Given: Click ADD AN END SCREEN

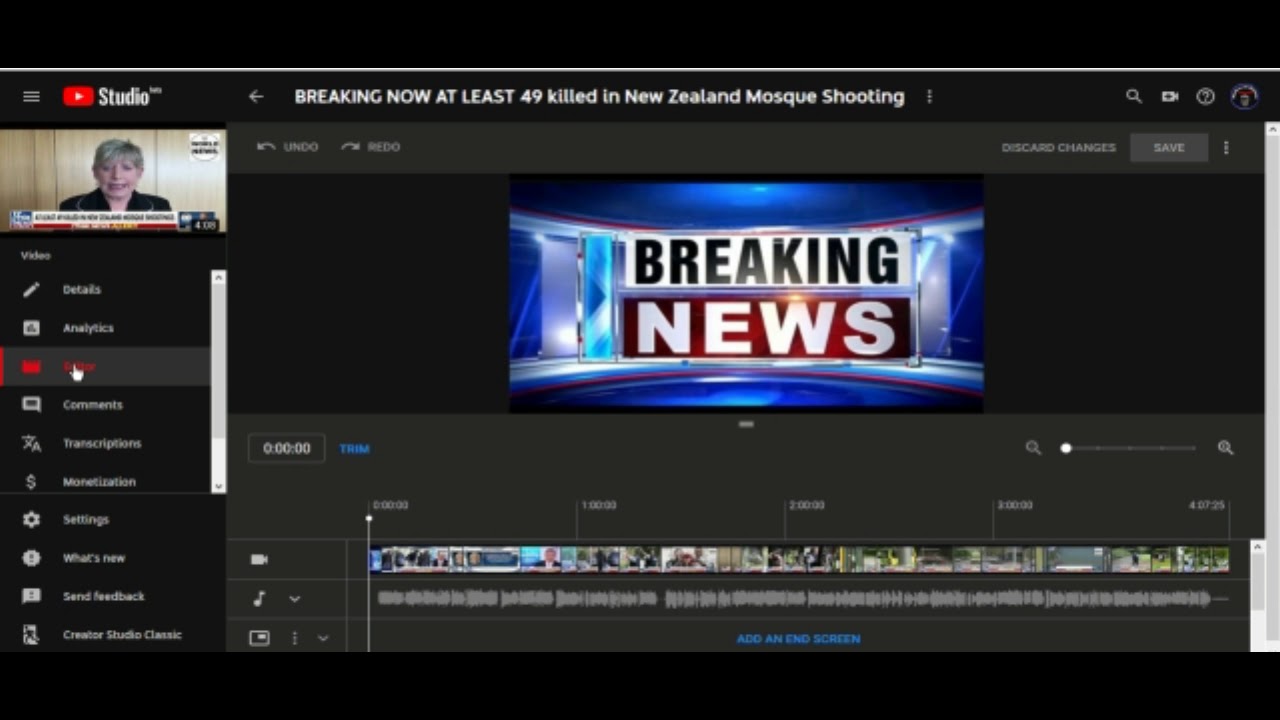Looking at the screenshot, I should tap(798, 638).
